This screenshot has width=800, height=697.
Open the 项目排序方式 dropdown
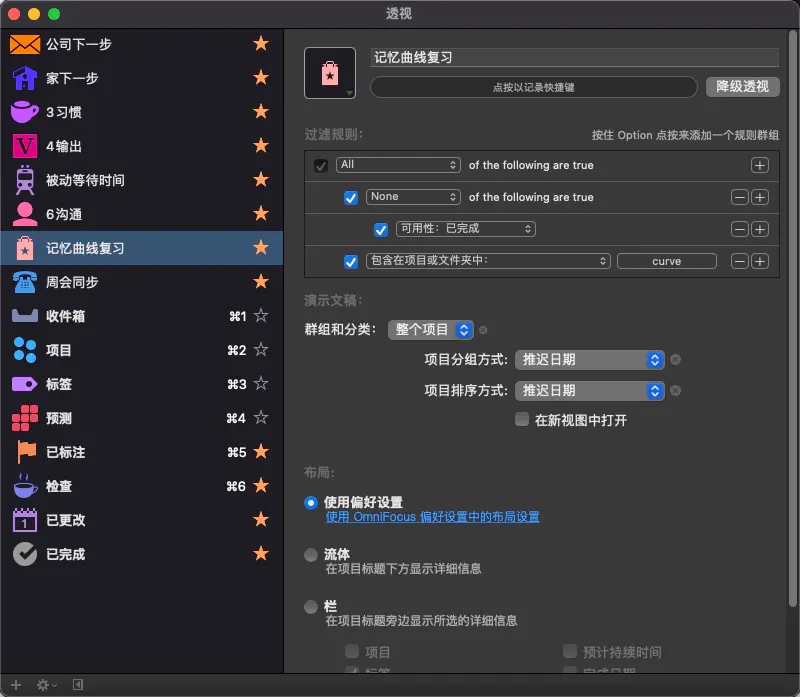tap(589, 391)
